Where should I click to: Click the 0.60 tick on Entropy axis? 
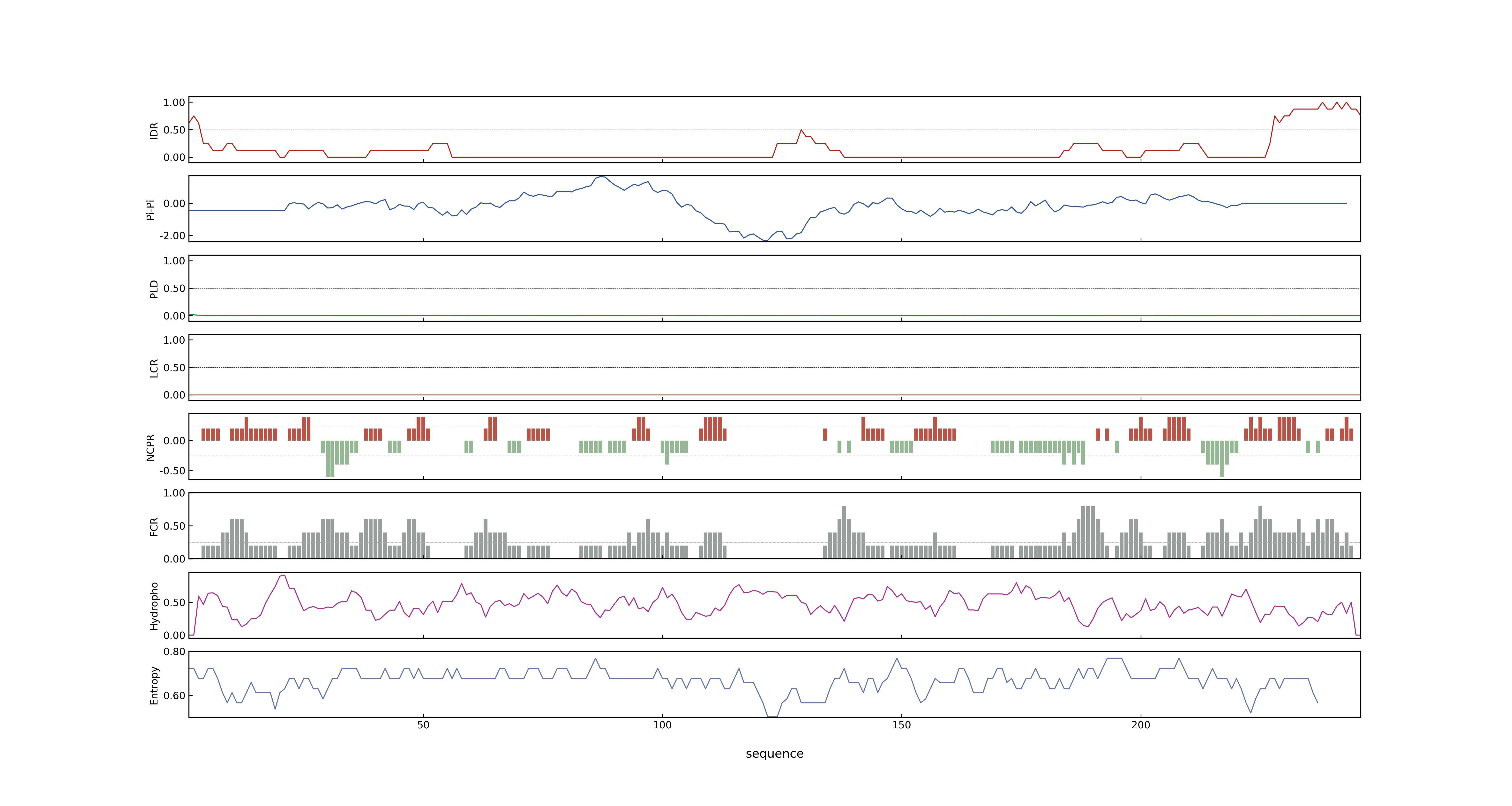174,696
